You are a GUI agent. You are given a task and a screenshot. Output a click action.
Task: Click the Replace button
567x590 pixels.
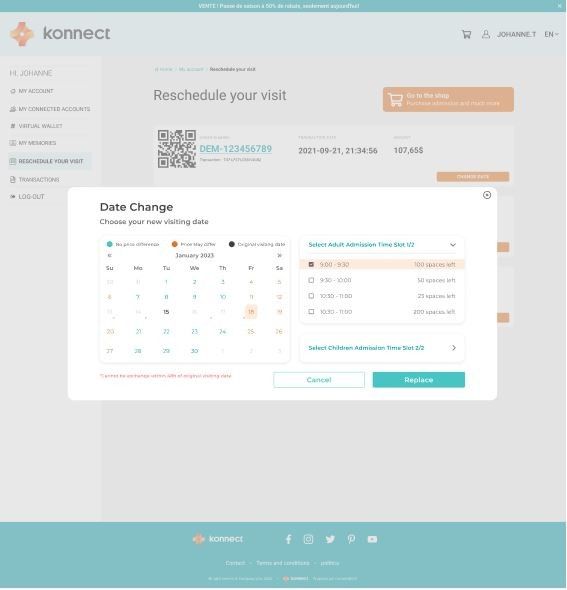[x=419, y=380]
